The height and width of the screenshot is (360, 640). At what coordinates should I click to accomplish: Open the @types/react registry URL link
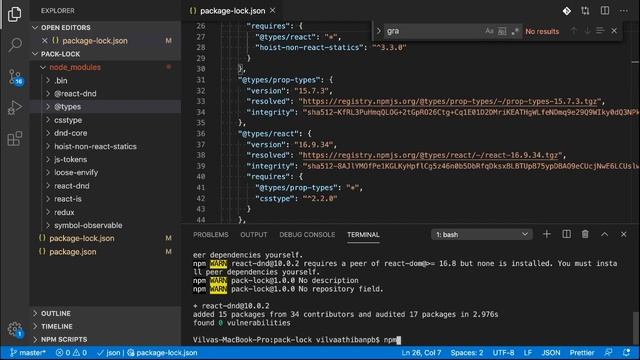pyautogui.click(x=430, y=155)
